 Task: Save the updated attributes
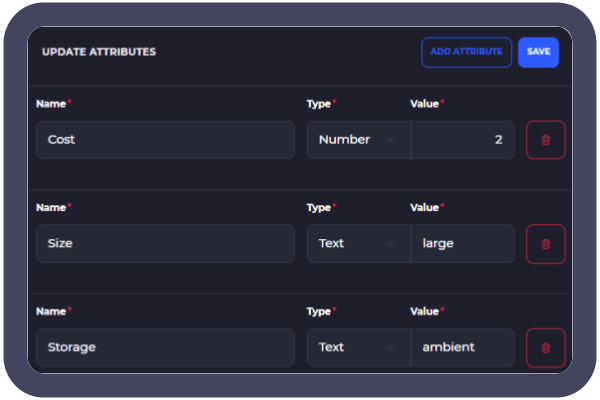(x=538, y=52)
